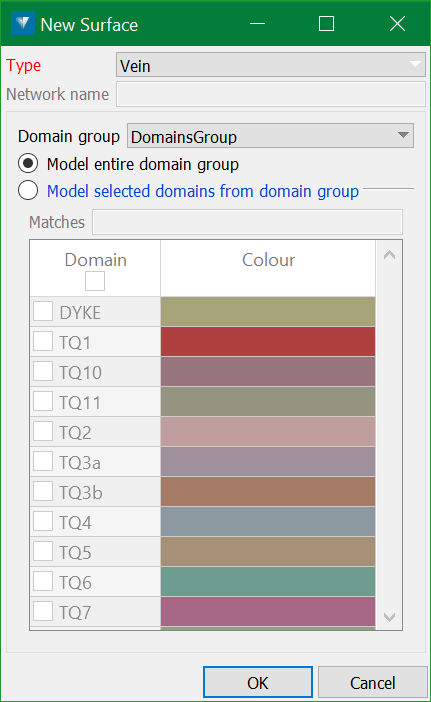Viewport: 431px width, 702px height.
Task: Click the Matches filter input field
Action: (x=248, y=222)
